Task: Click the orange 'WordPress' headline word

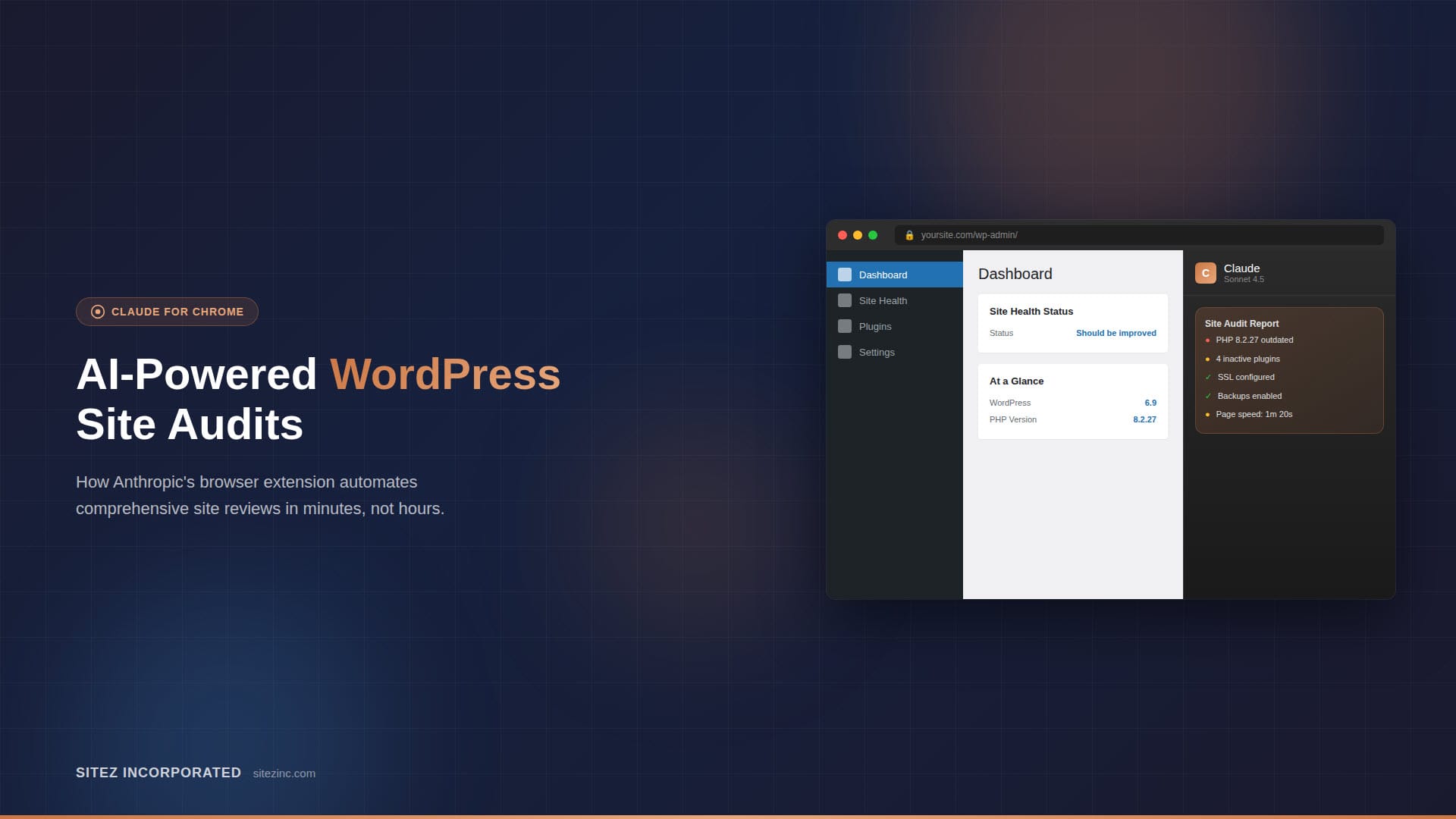Action: [445, 375]
